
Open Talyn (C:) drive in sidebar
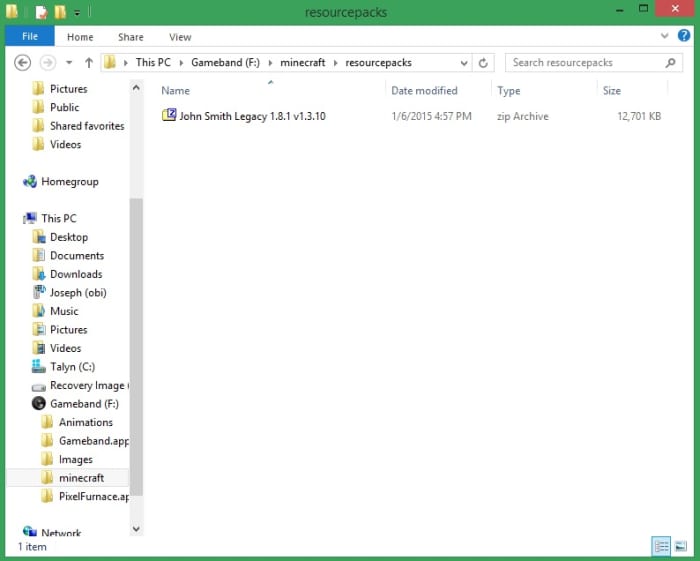click(x=72, y=367)
